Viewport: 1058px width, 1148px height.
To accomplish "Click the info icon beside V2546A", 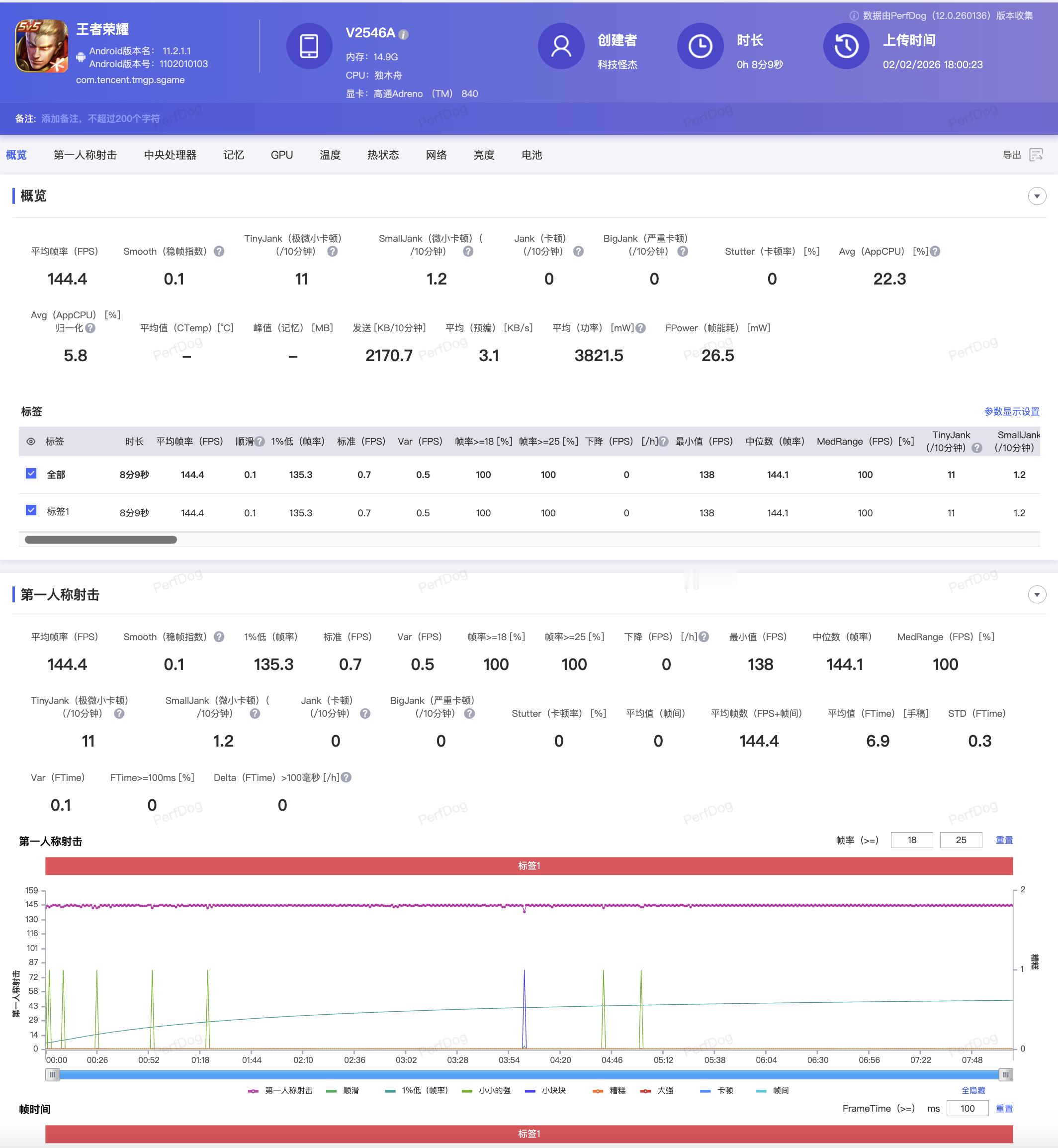I will (404, 34).
